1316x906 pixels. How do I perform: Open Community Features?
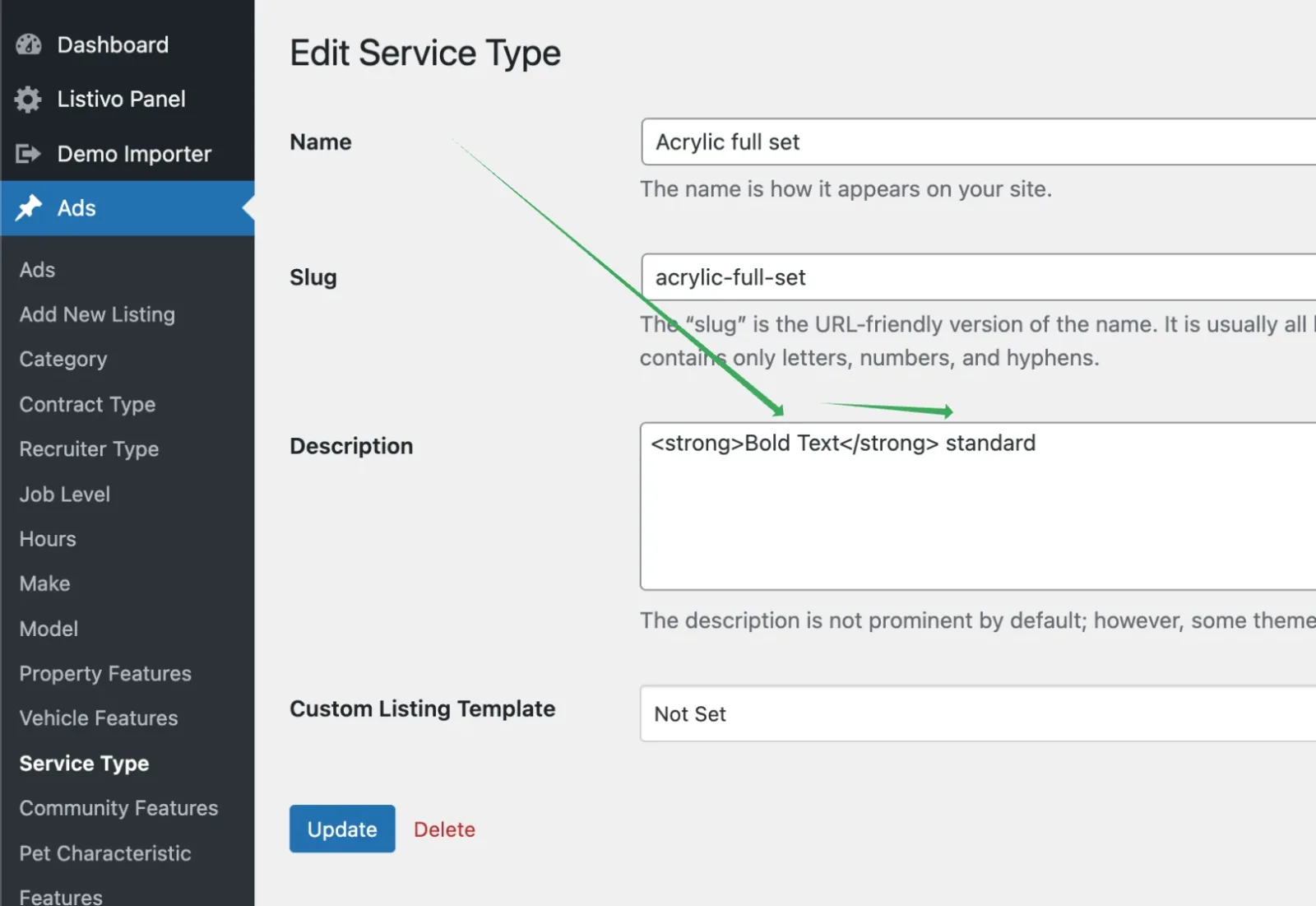118,808
